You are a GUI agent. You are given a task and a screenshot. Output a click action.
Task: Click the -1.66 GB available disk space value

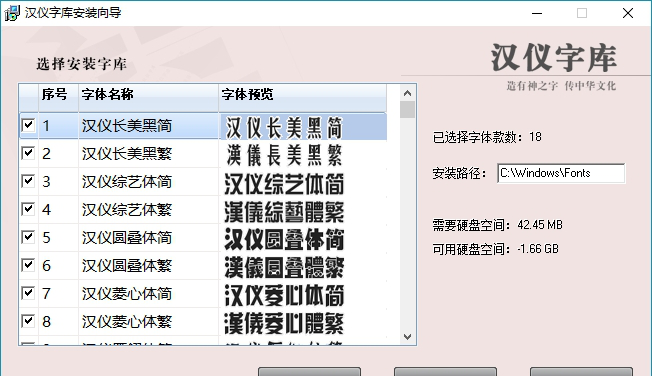[x=538, y=249]
